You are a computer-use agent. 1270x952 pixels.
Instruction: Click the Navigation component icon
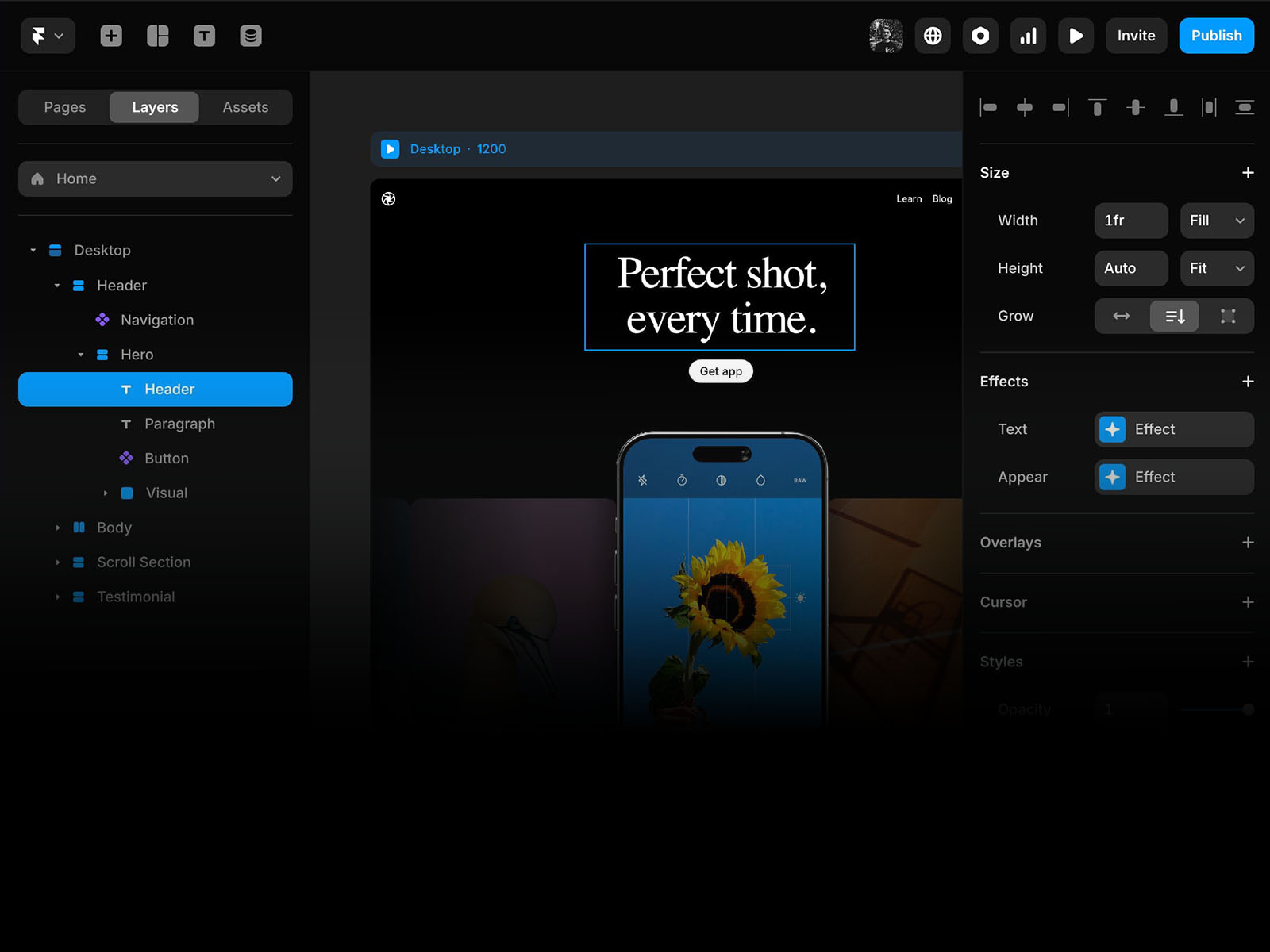(x=102, y=320)
